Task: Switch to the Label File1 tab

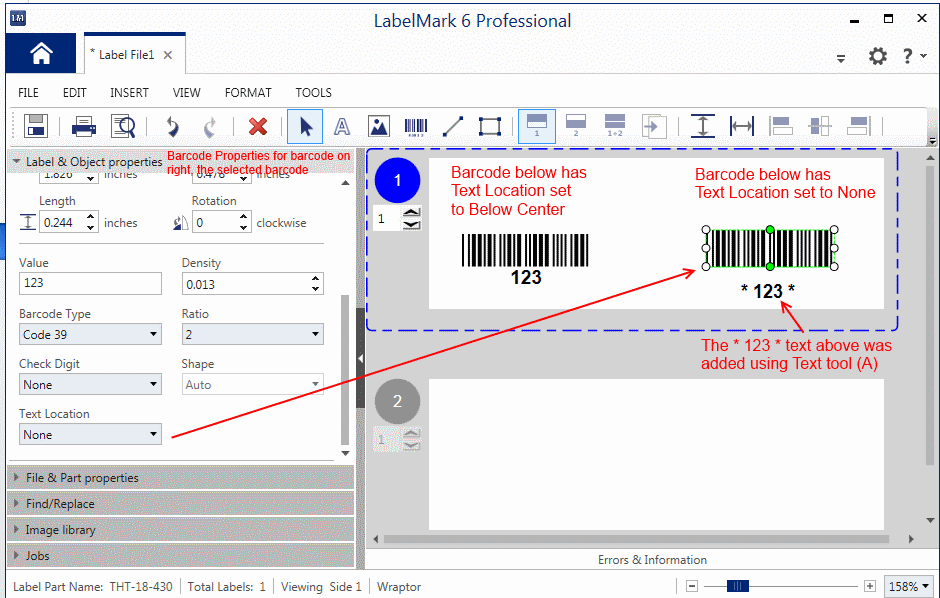Action: (126, 55)
